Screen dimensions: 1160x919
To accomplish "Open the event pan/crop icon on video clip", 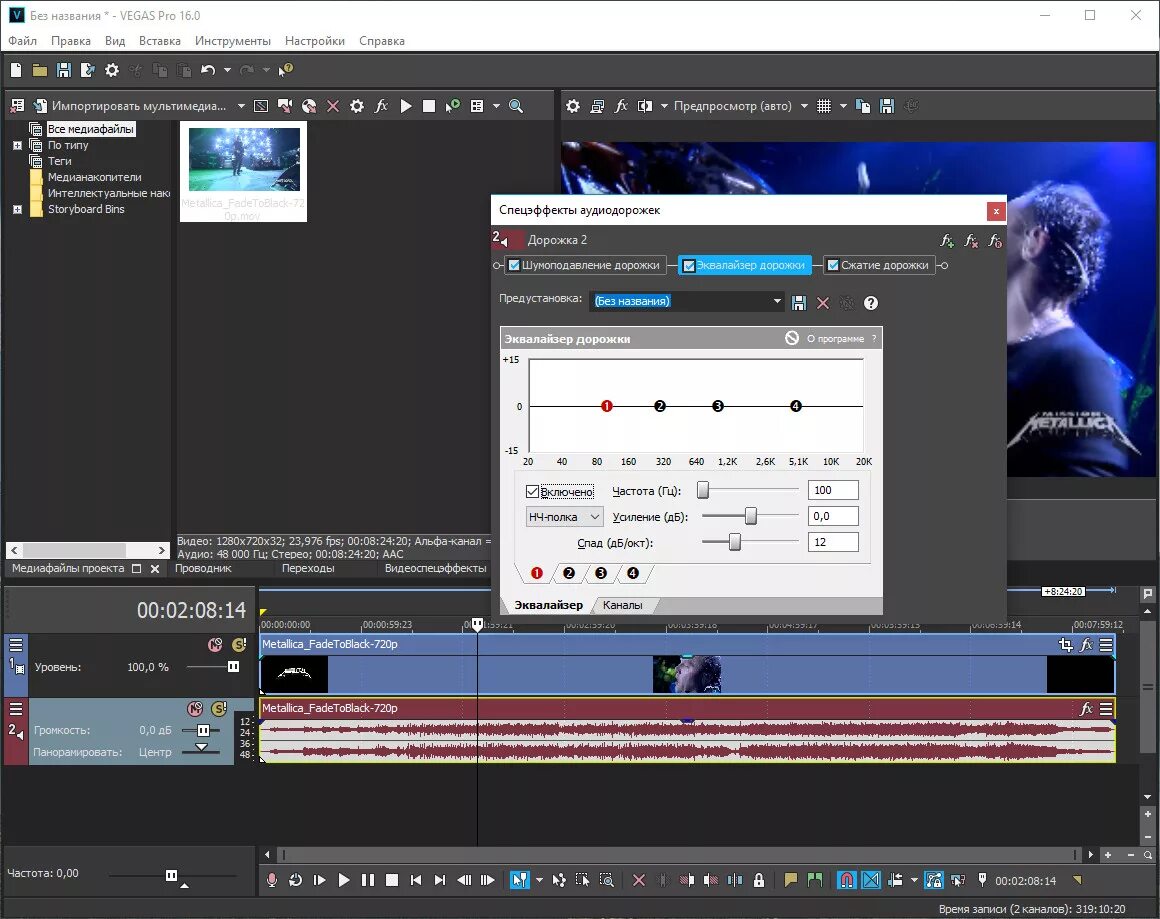I will click(x=1065, y=644).
